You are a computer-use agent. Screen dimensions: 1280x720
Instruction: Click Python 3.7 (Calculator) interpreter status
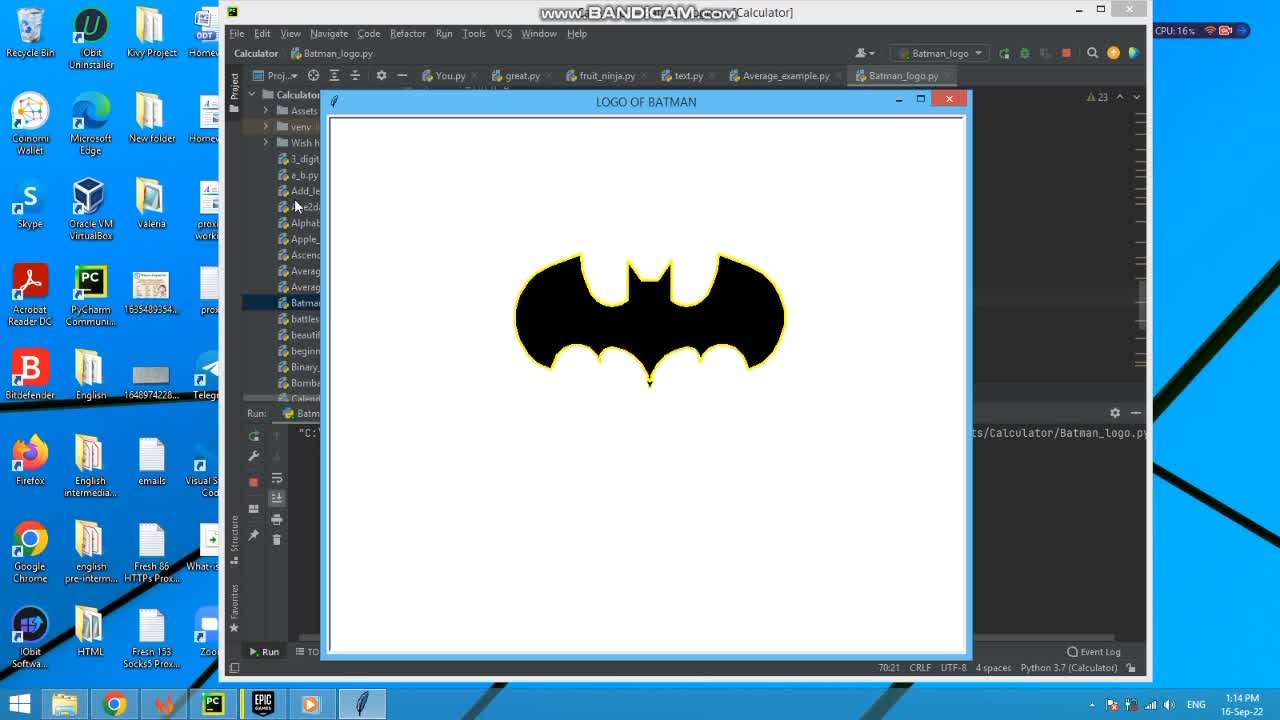point(1068,668)
